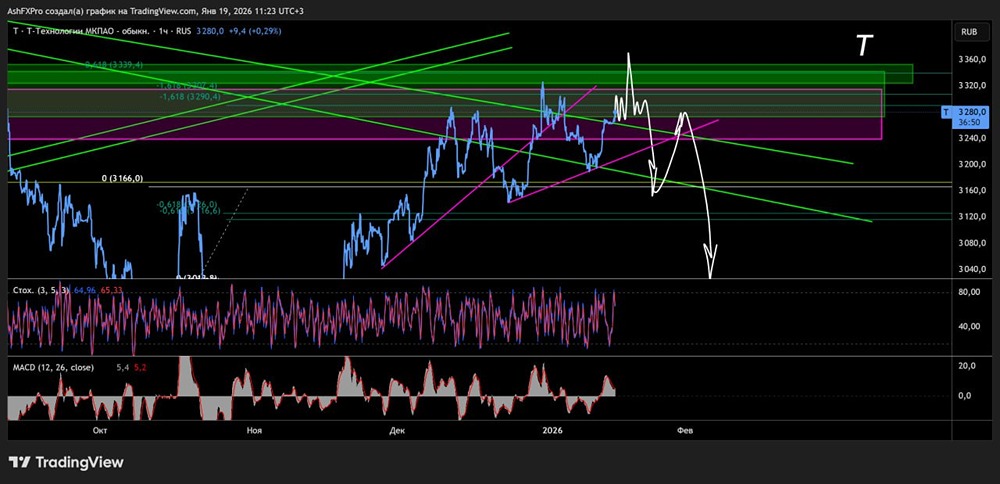Click the MACD signal value 5,2

[139, 367]
